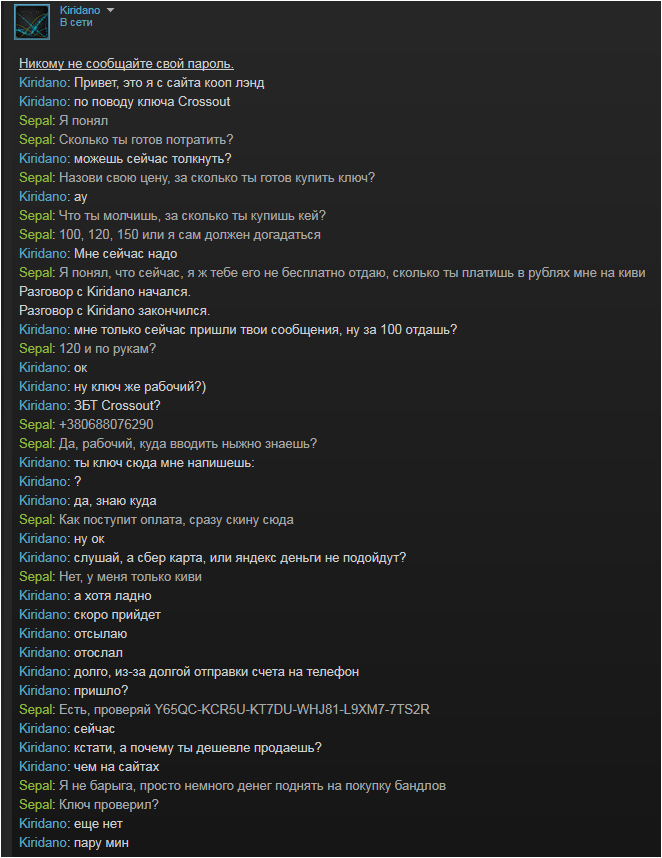Click Kiridano's name beside 'ЗБТ Crossout?'
This screenshot has height=858, width=662.
click(43, 405)
